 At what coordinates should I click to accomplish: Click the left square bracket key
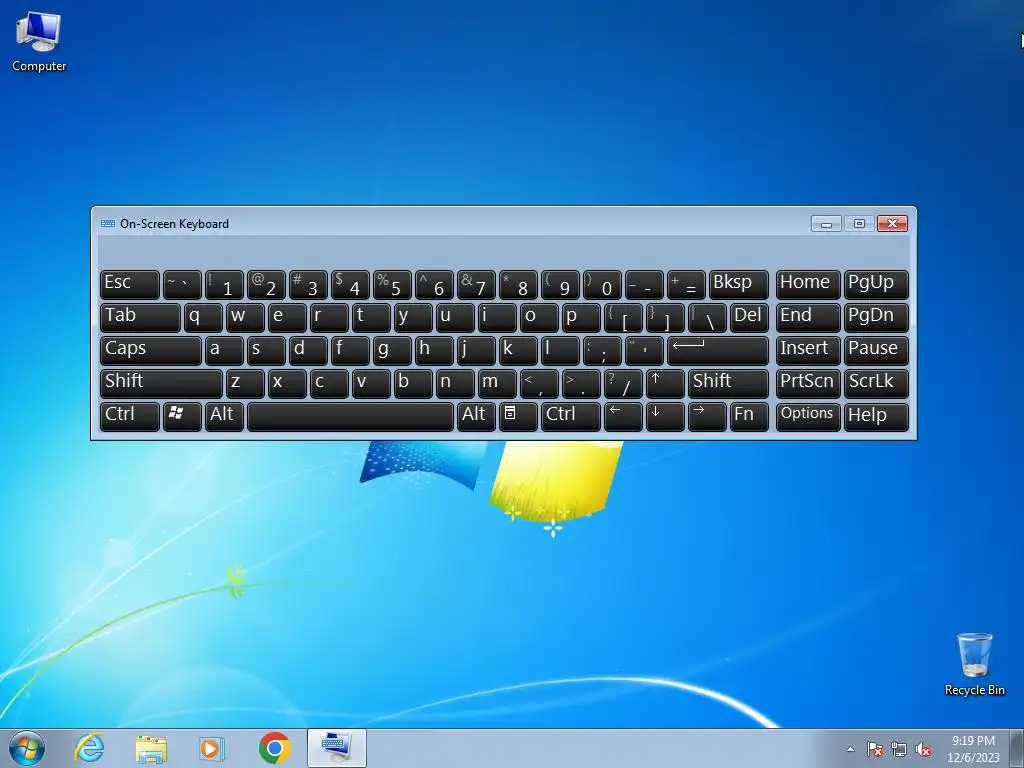(623, 317)
